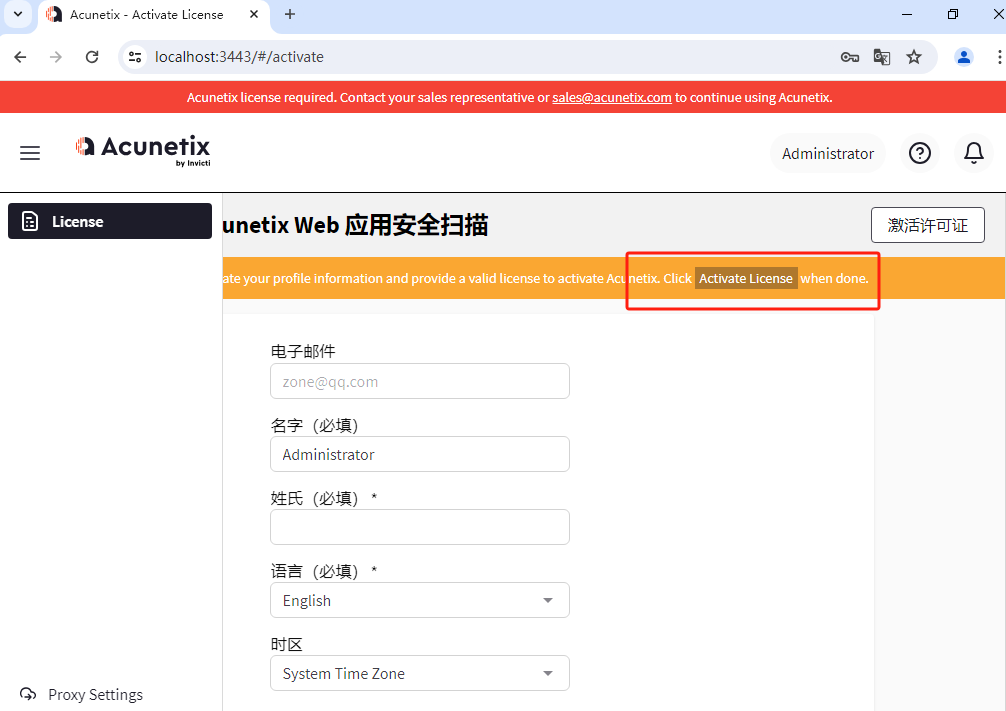
Task: Open Proxy Settings in the sidebar
Action: tap(81, 694)
